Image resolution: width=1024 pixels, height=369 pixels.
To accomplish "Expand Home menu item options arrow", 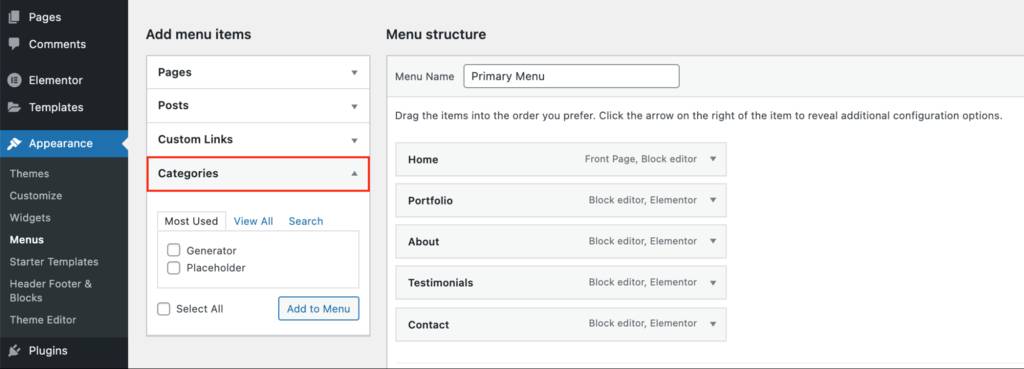I will [713, 159].
